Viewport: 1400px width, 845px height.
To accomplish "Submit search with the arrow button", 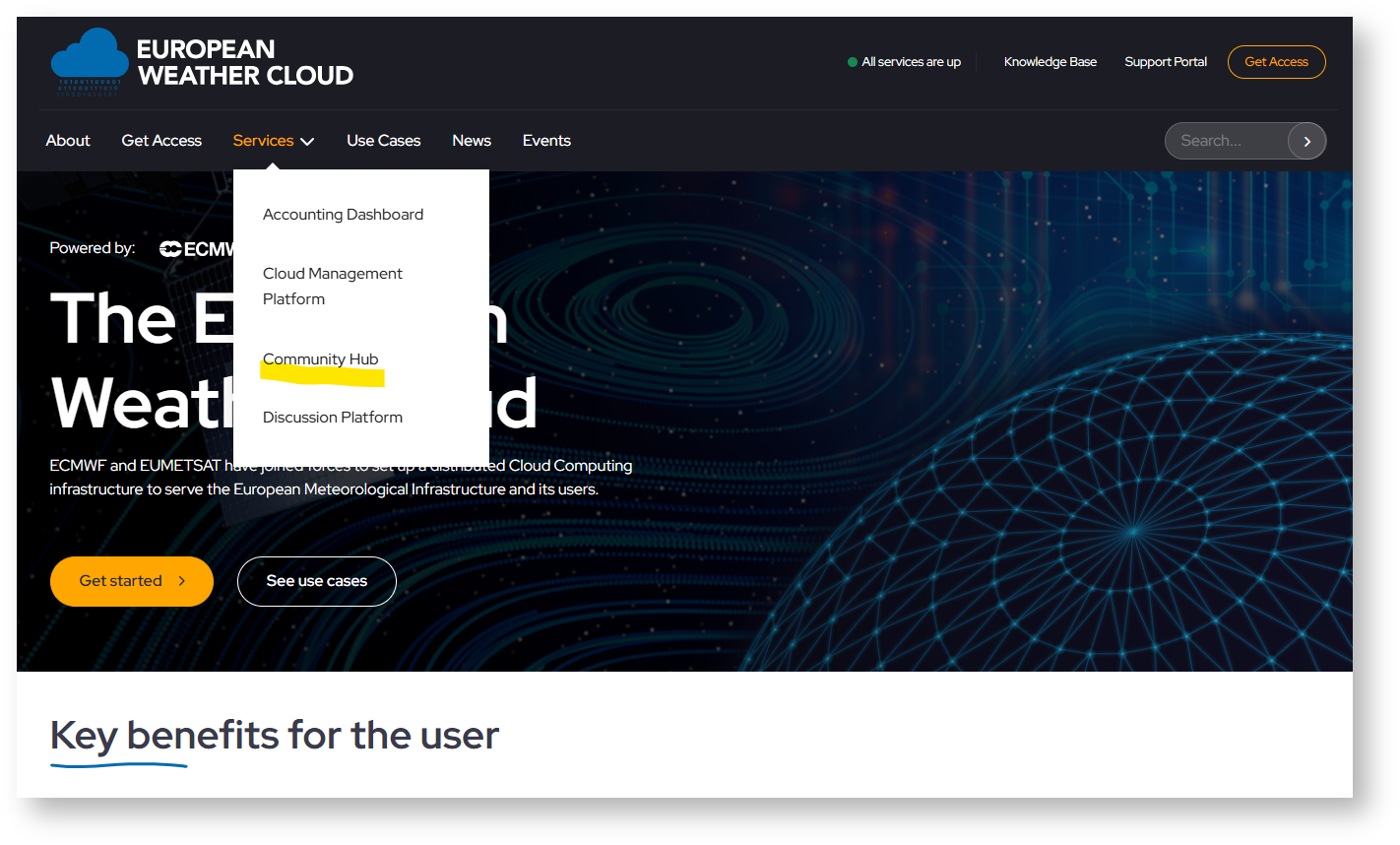I will [x=1306, y=141].
